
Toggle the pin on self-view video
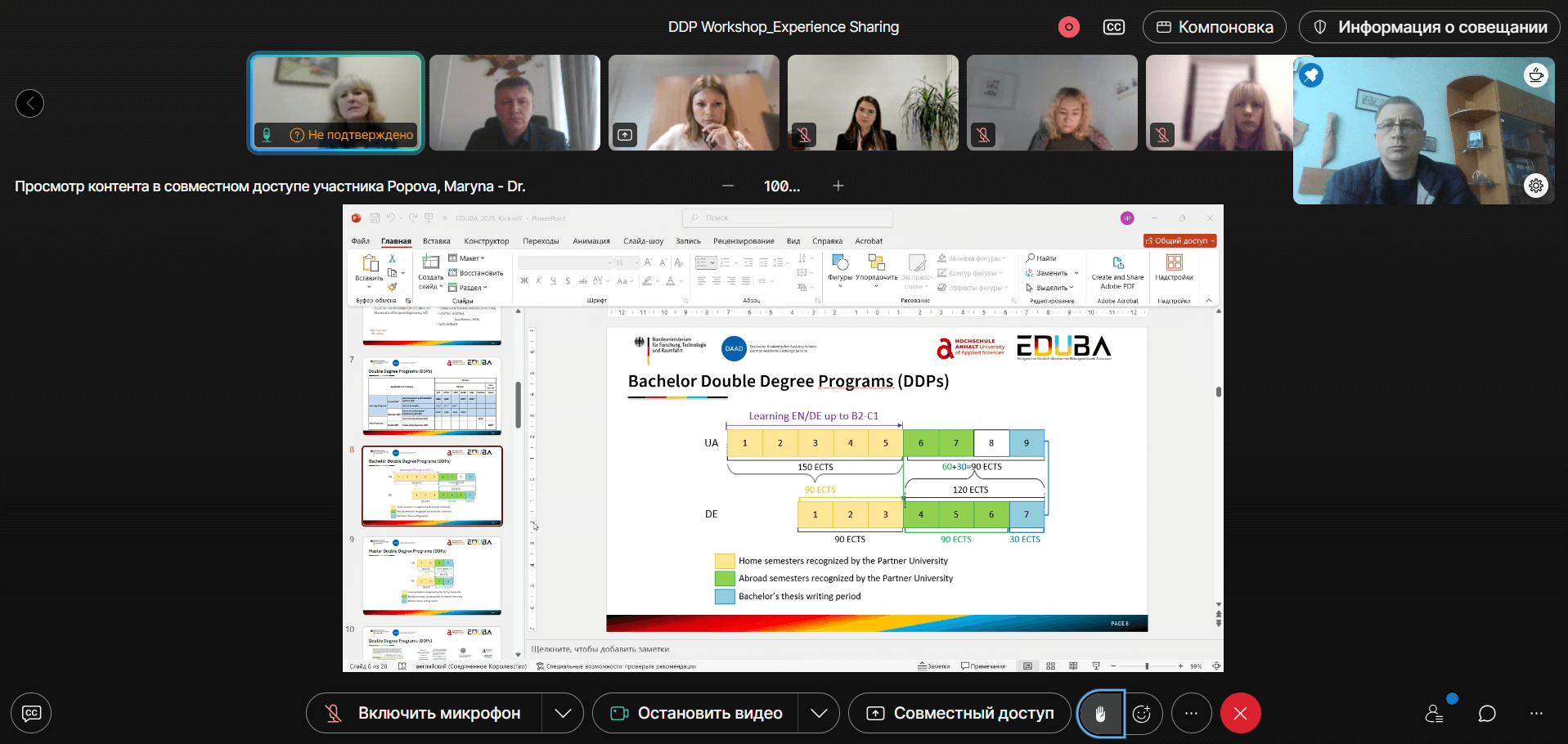1311,75
